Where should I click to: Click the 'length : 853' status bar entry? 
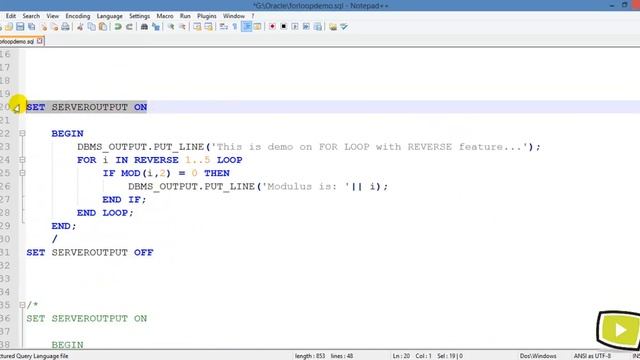[x=310, y=356]
